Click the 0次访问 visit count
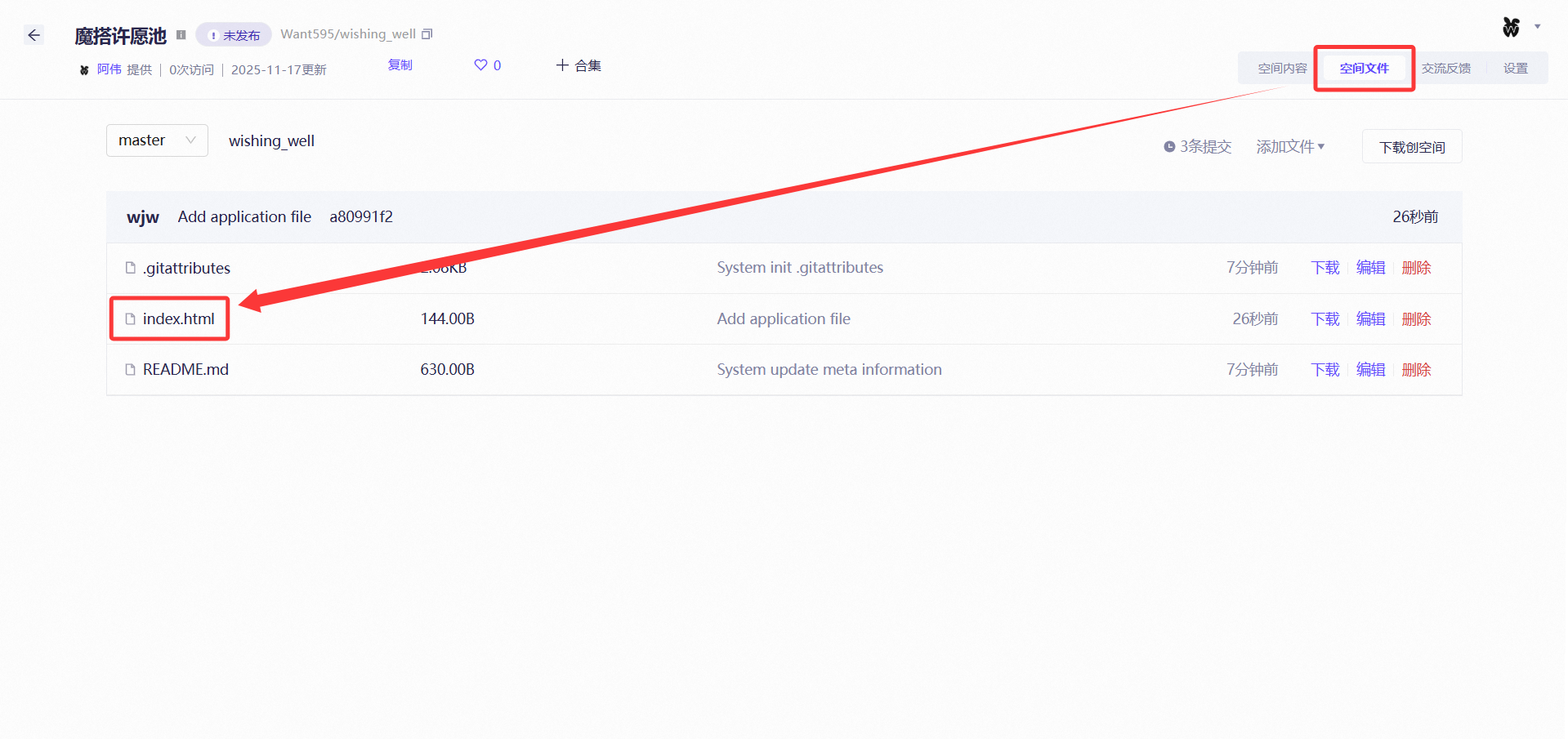The image size is (1568, 739). point(191,70)
